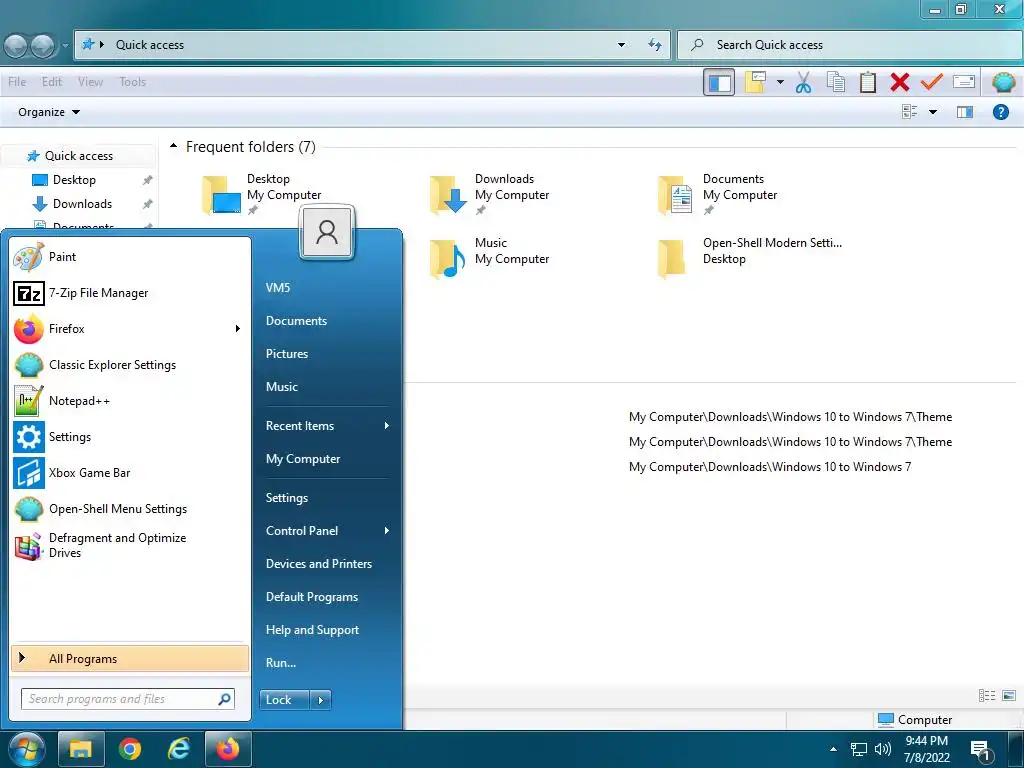Open address bar history dropdown
1024x768 pixels.
pos(621,45)
